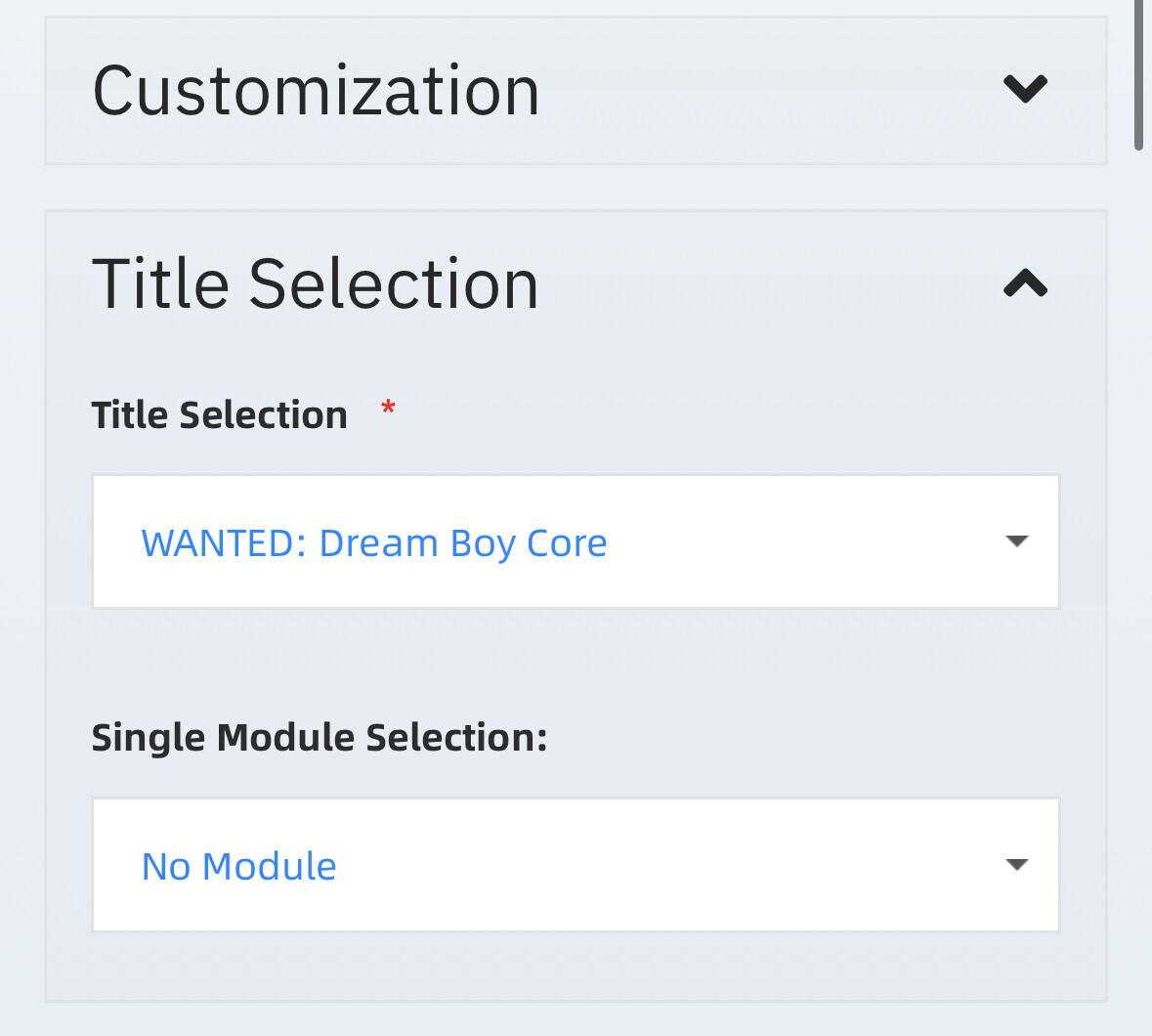
Task: Open the WANTED: Dream Boy Core dropdown
Action: point(576,541)
